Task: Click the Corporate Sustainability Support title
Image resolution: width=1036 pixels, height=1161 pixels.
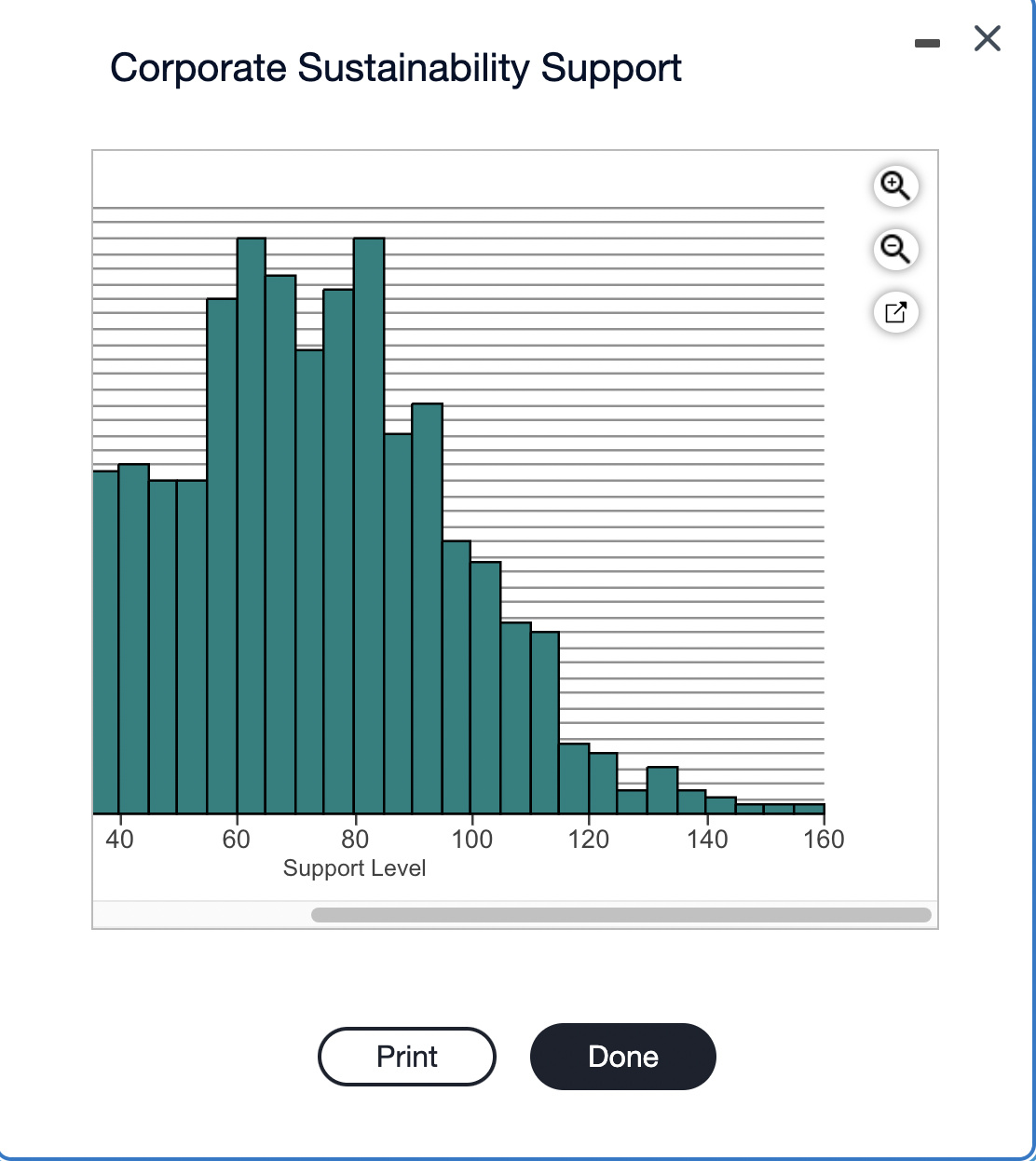Action: pos(395,67)
